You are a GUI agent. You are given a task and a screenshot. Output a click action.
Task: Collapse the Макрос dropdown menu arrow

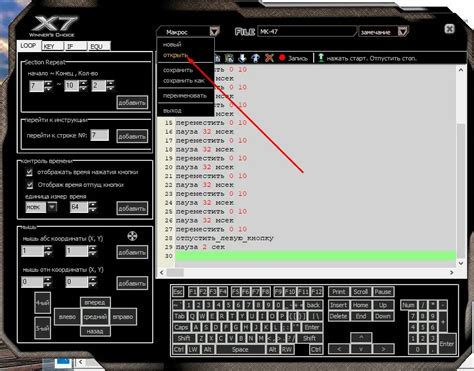[215, 32]
